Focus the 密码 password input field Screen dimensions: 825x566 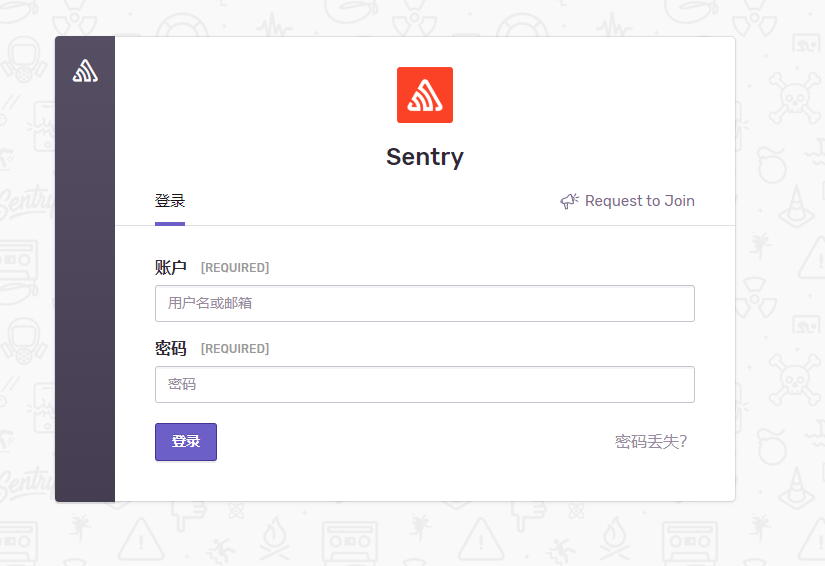pyautogui.click(x=425, y=385)
